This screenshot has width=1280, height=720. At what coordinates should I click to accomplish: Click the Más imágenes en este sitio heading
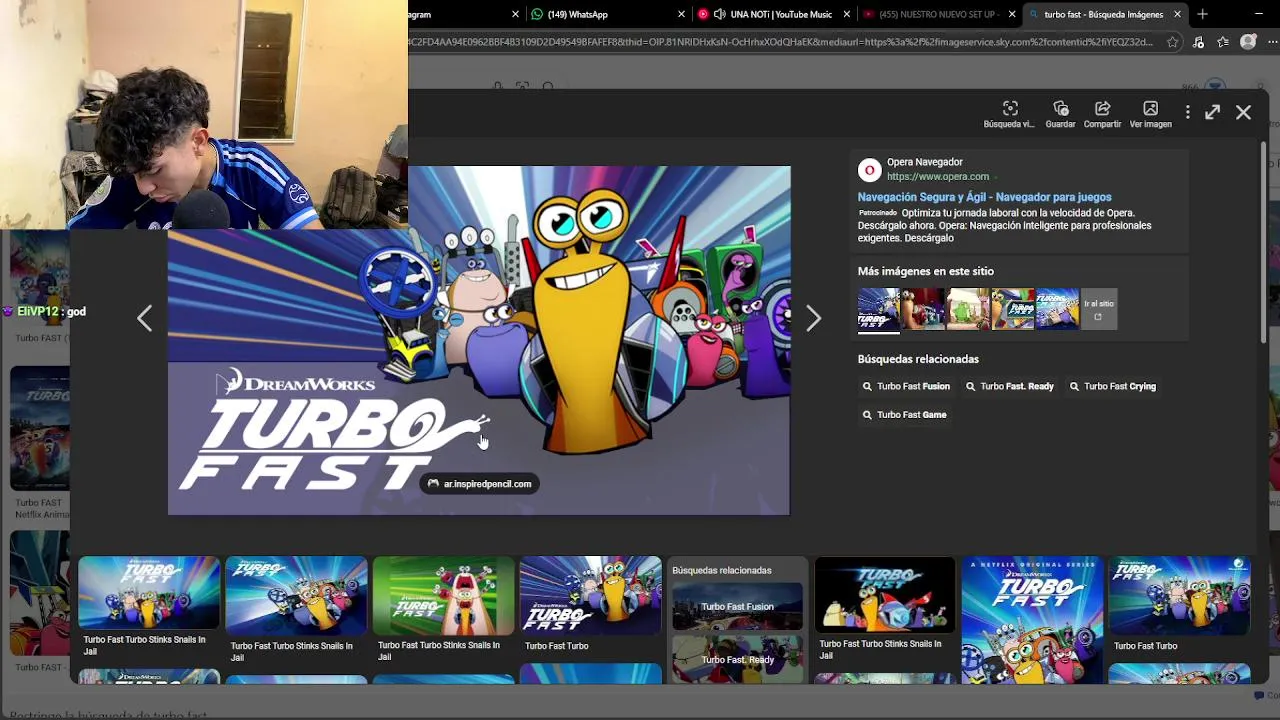925,271
